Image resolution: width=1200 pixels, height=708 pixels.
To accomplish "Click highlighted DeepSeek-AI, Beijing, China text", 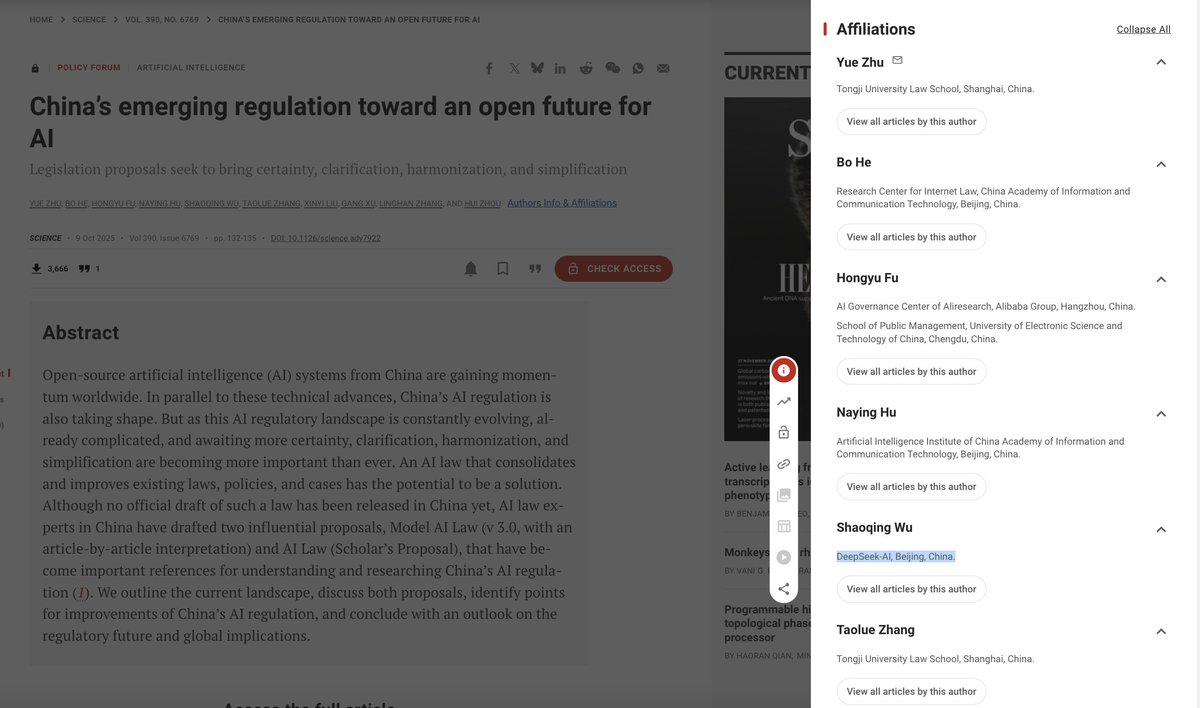I will tap(896, 557).
